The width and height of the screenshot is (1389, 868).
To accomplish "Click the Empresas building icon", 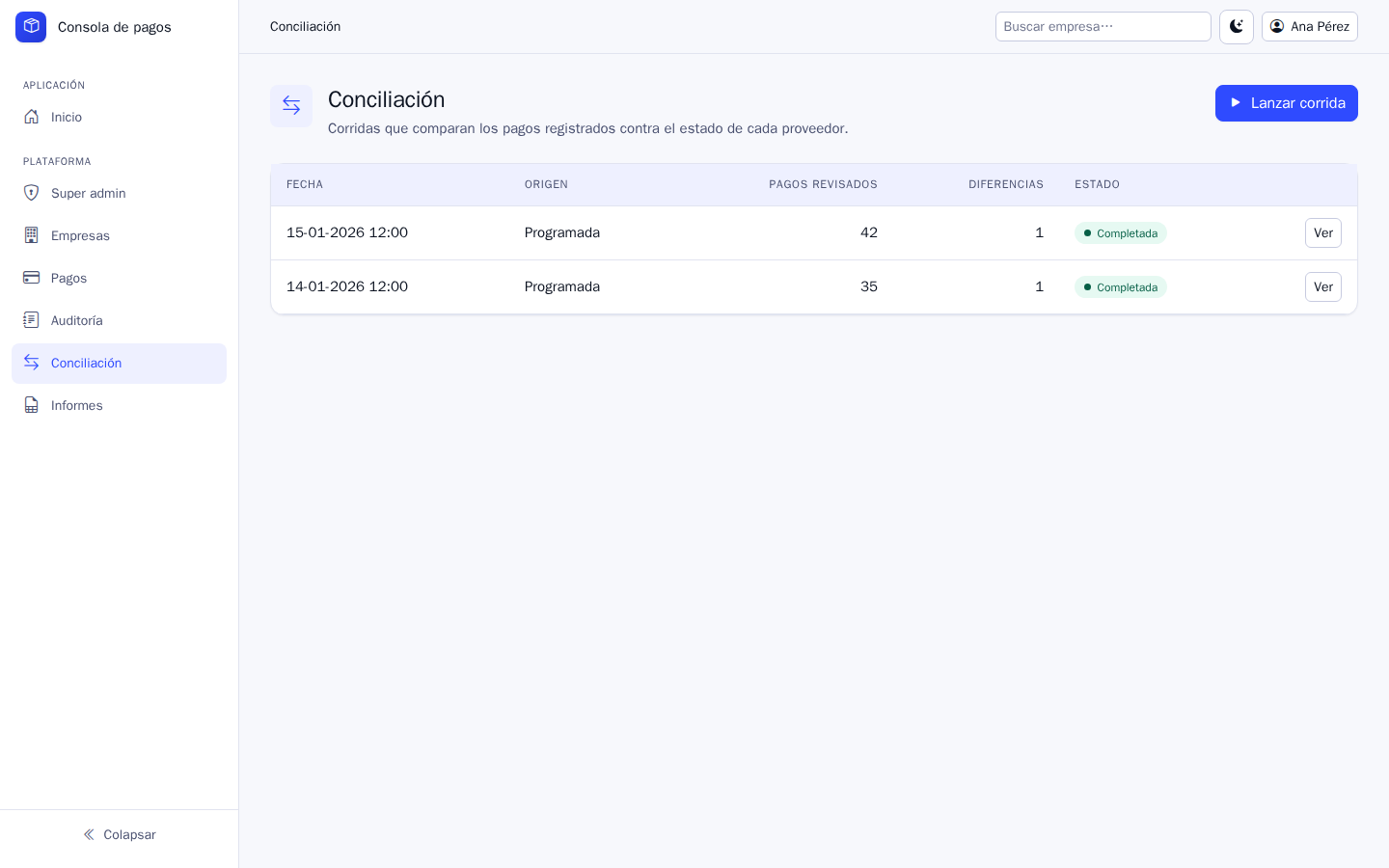I will tap(32, 235).
